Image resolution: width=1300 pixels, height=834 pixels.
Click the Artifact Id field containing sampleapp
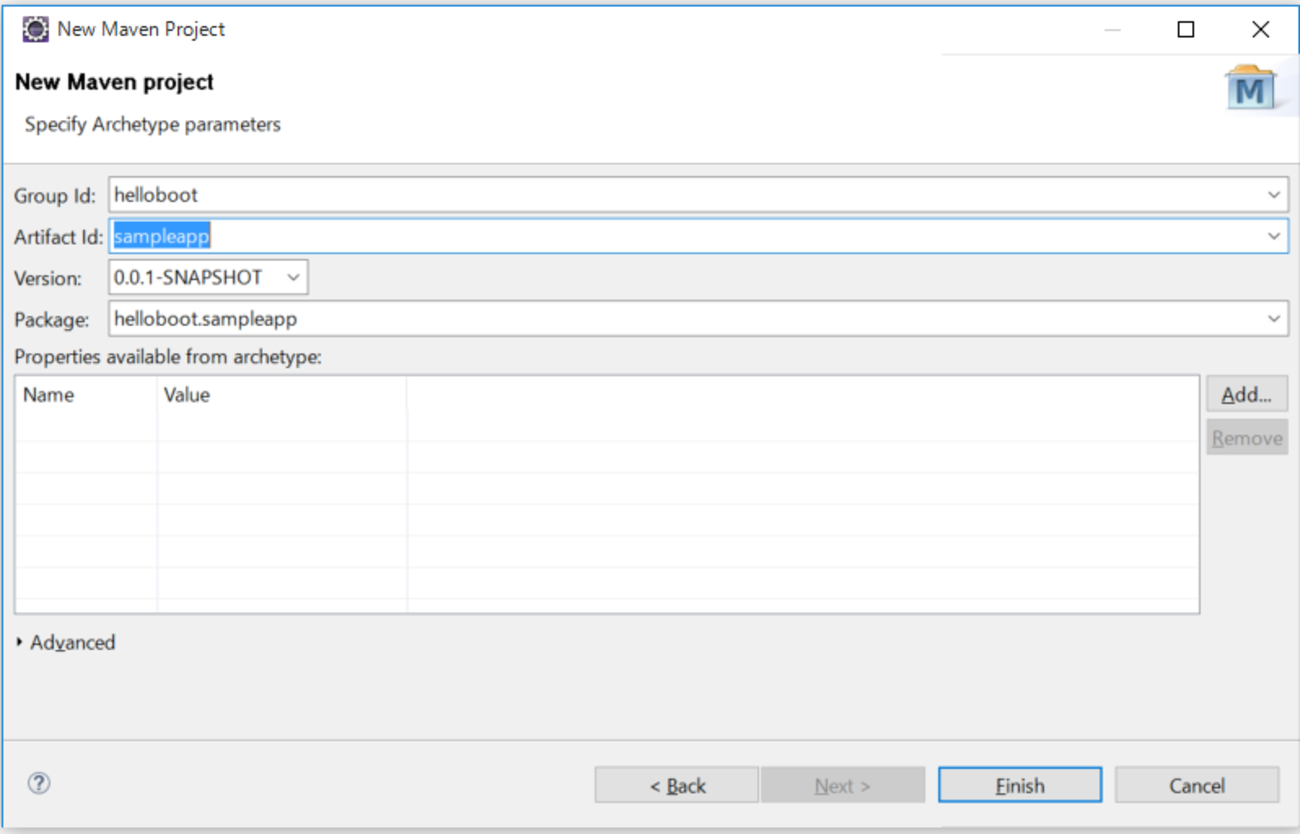[698, 236]
